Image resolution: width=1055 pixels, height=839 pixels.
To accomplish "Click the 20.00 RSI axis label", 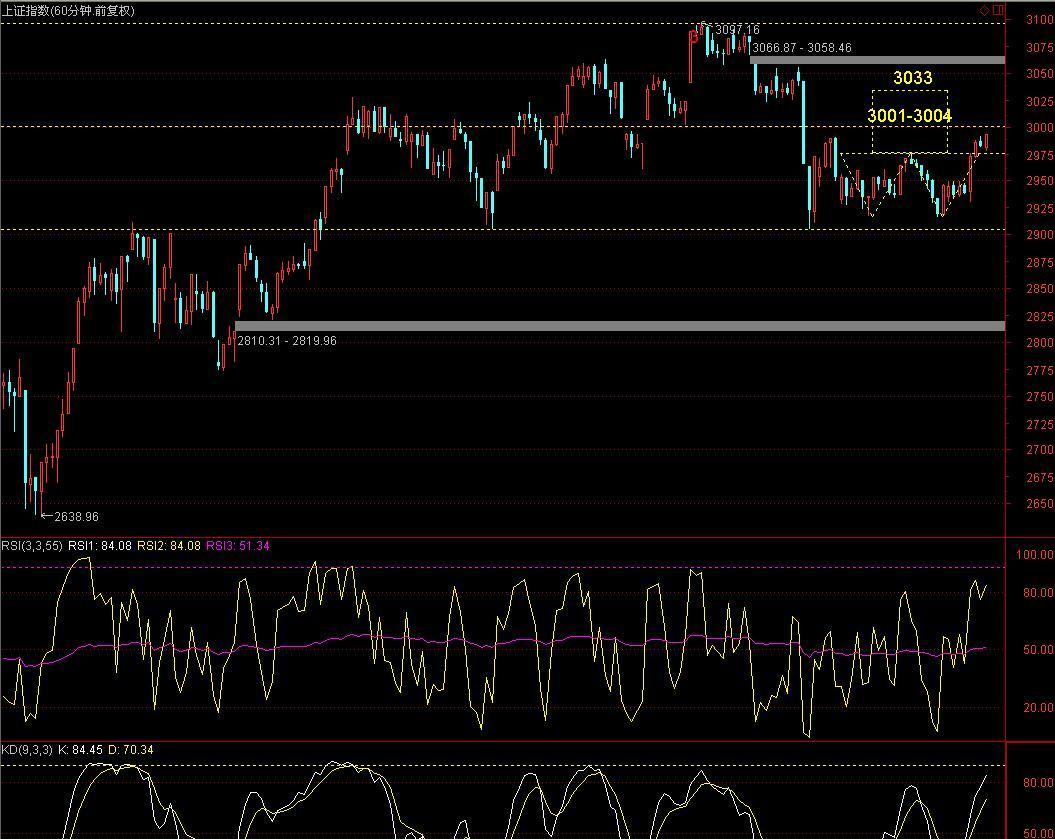I will point(1038,707).
